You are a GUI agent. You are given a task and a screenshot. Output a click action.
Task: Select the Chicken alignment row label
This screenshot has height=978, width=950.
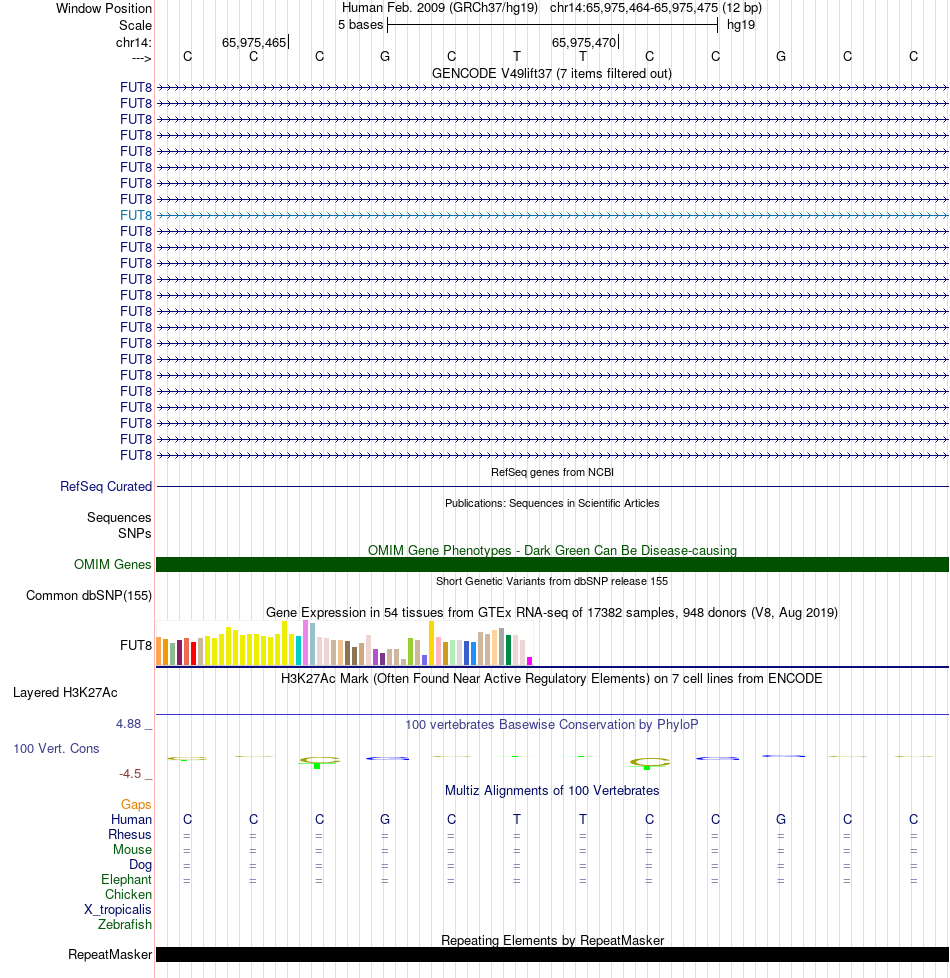[128, 894]
